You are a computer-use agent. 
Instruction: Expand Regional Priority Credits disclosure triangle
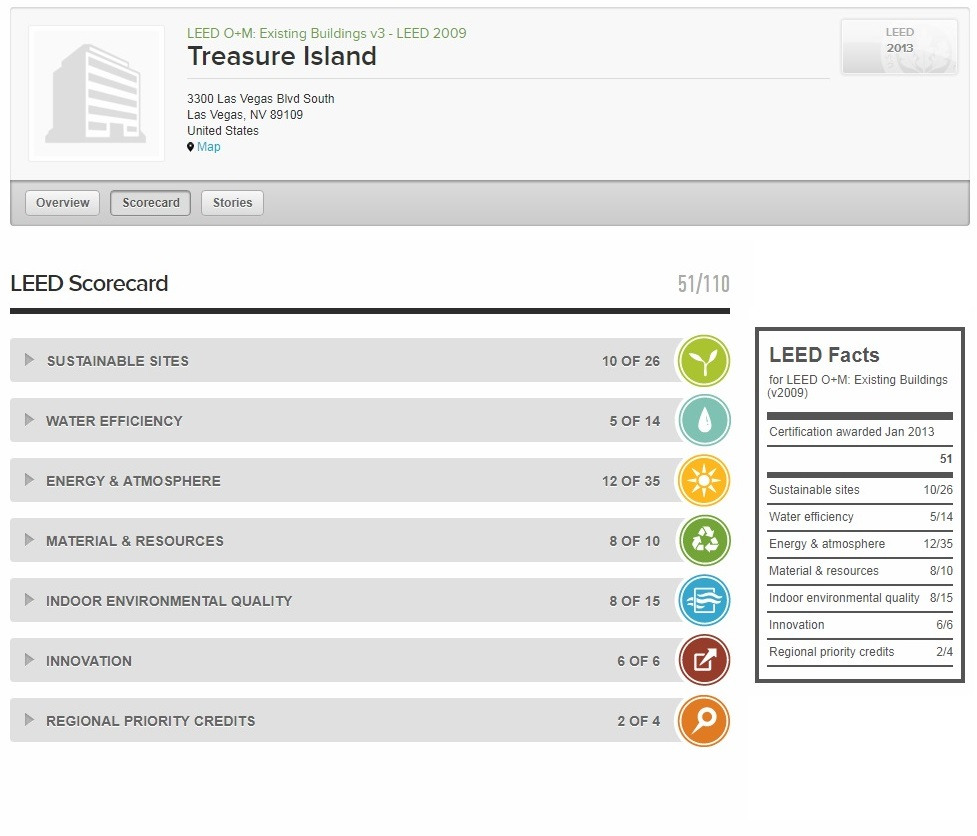(x=29, y=720)
